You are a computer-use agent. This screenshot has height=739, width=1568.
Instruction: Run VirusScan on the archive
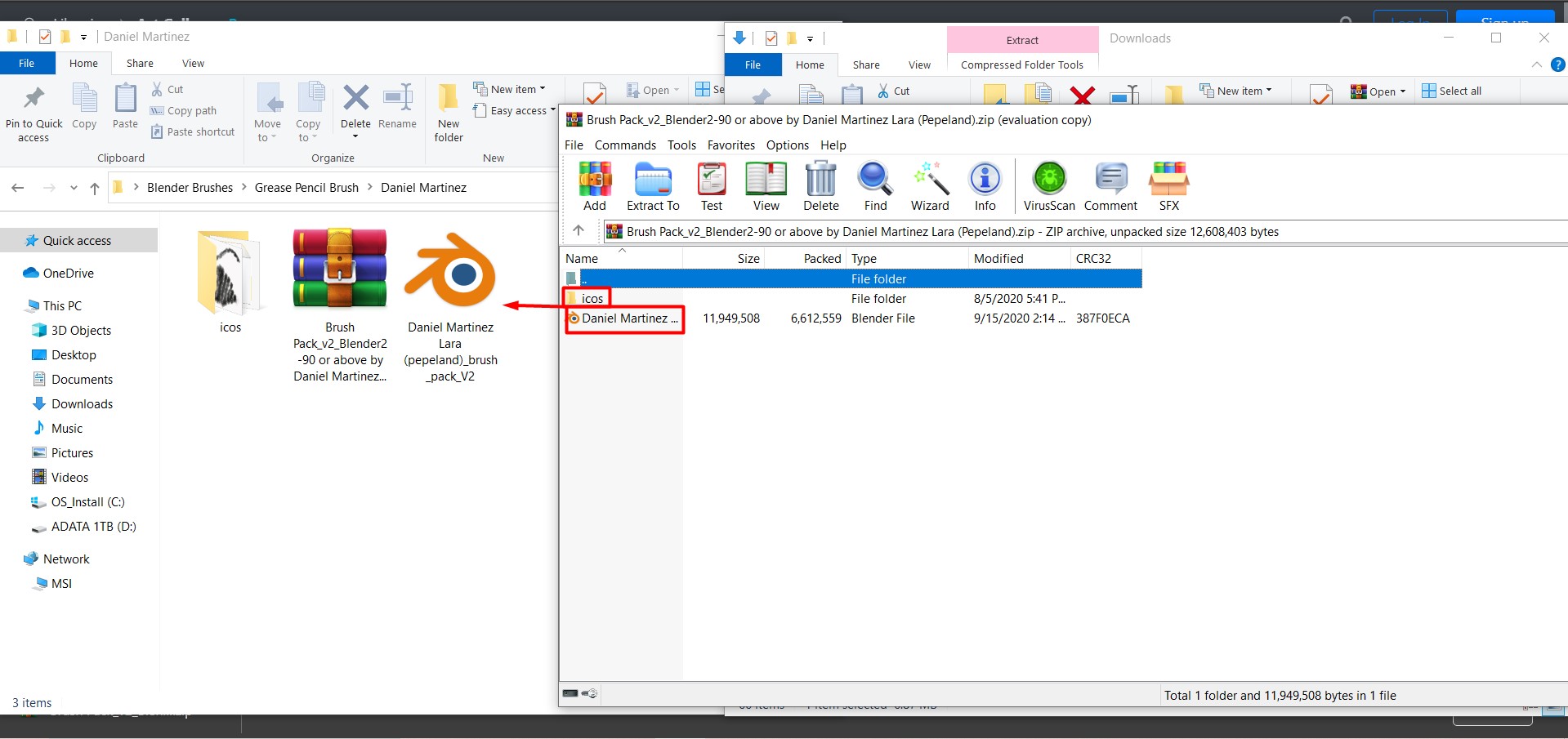click(x=1049, y=186)
